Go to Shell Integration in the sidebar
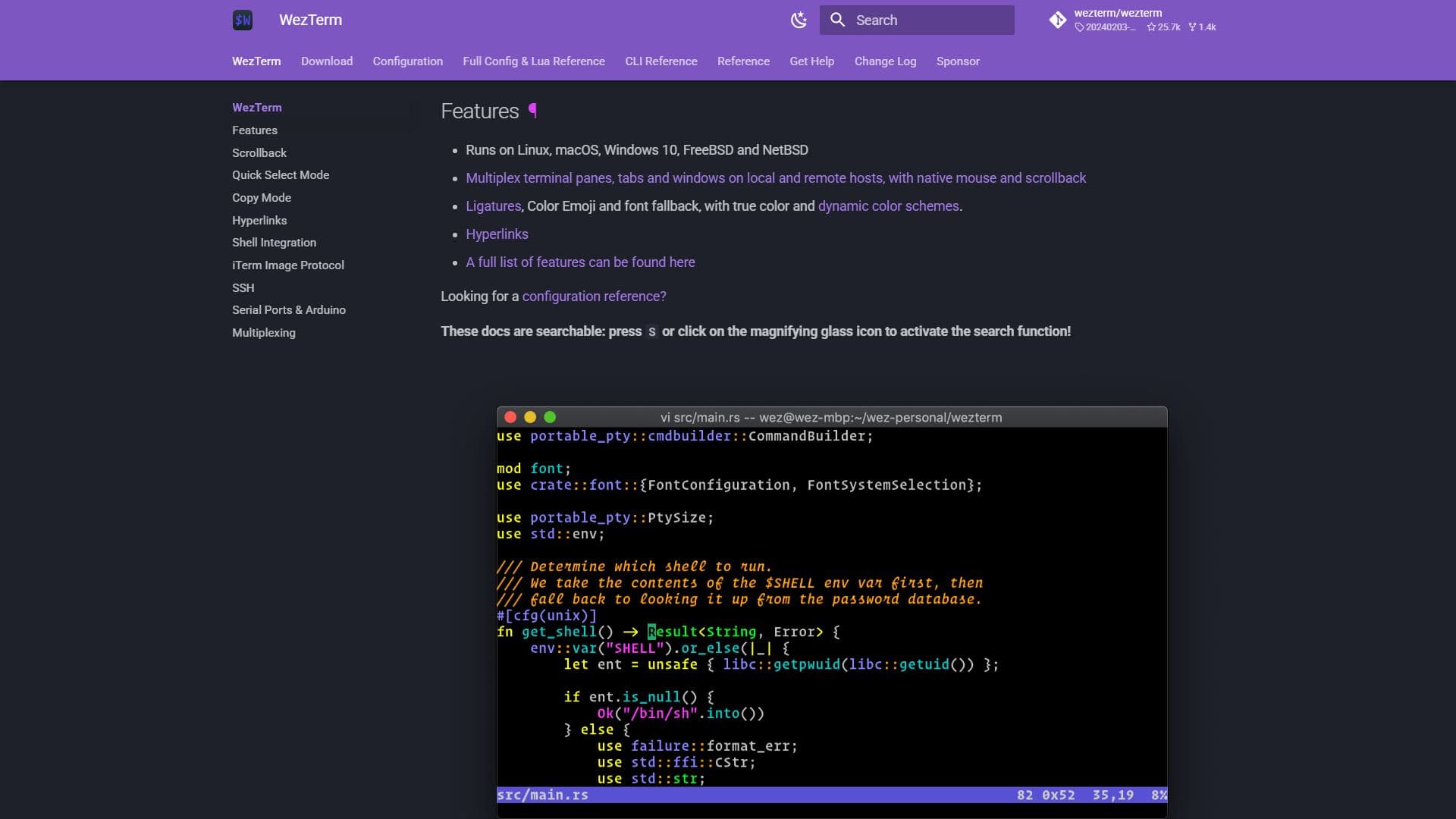This screenshot has height=819, width=1456. coord(275,243)
